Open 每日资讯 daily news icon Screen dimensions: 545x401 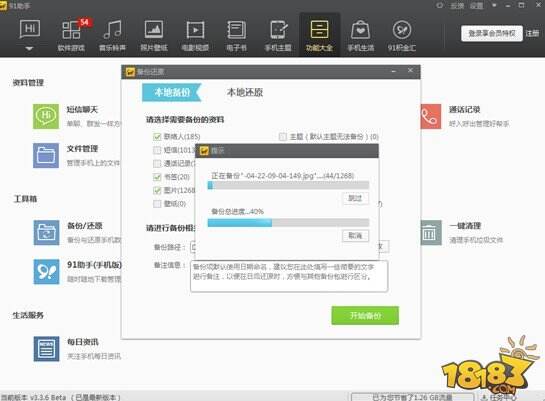(x=46, y=349)
